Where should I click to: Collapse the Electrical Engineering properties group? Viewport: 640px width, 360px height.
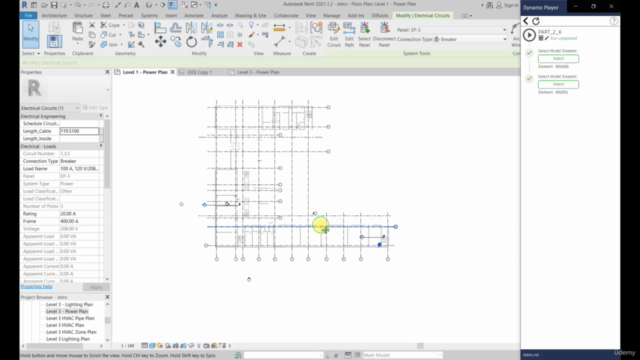point(101,116)
